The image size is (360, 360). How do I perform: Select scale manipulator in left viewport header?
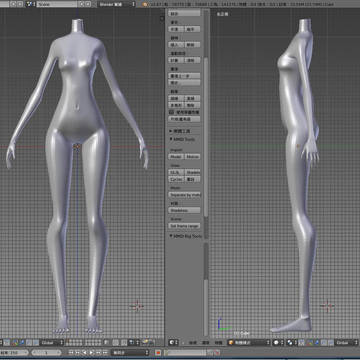36,342
